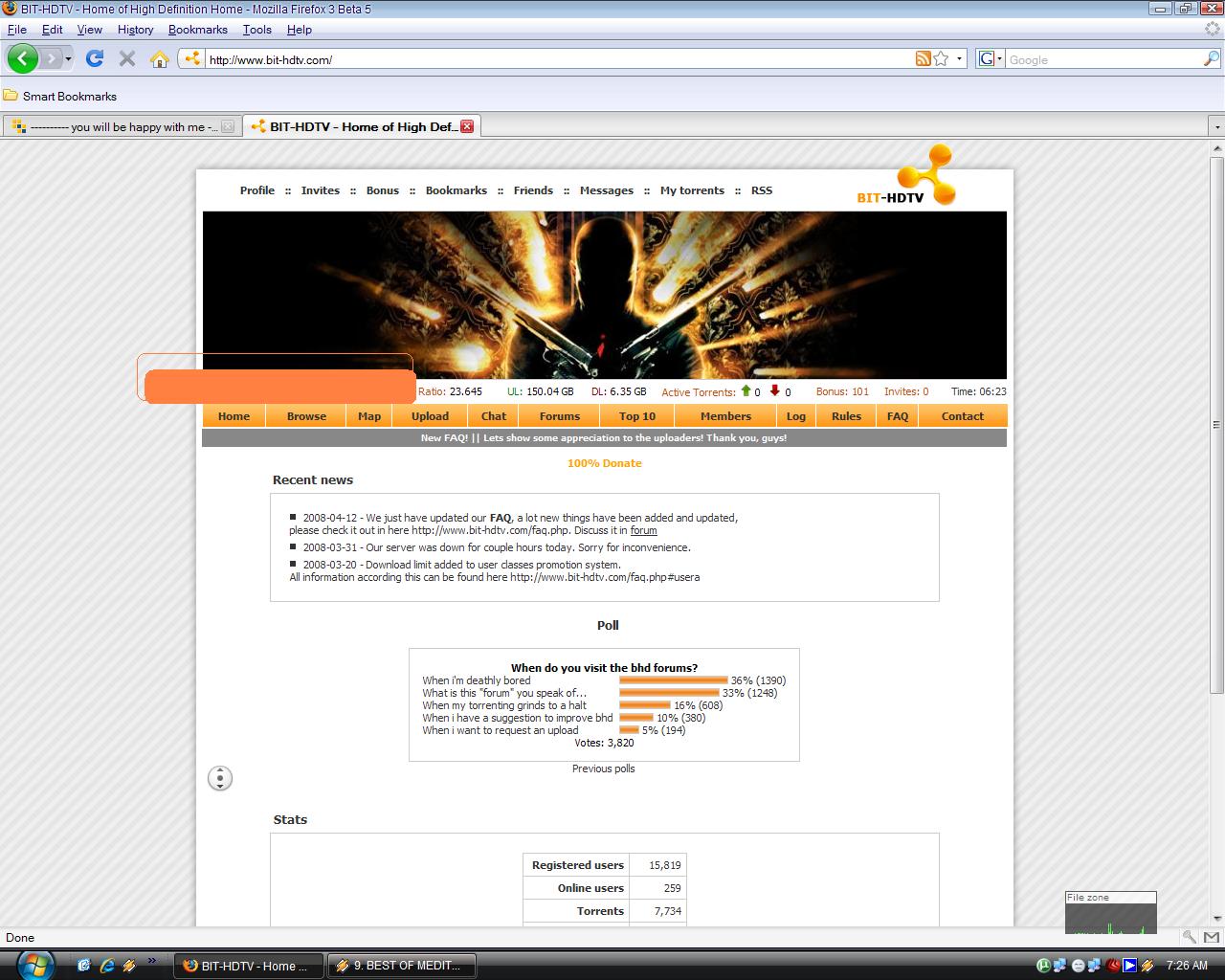Viewport: 1225px width, 980px height.
Task: Click the Forward navigation arrow
Action: [x=52, y=58]
